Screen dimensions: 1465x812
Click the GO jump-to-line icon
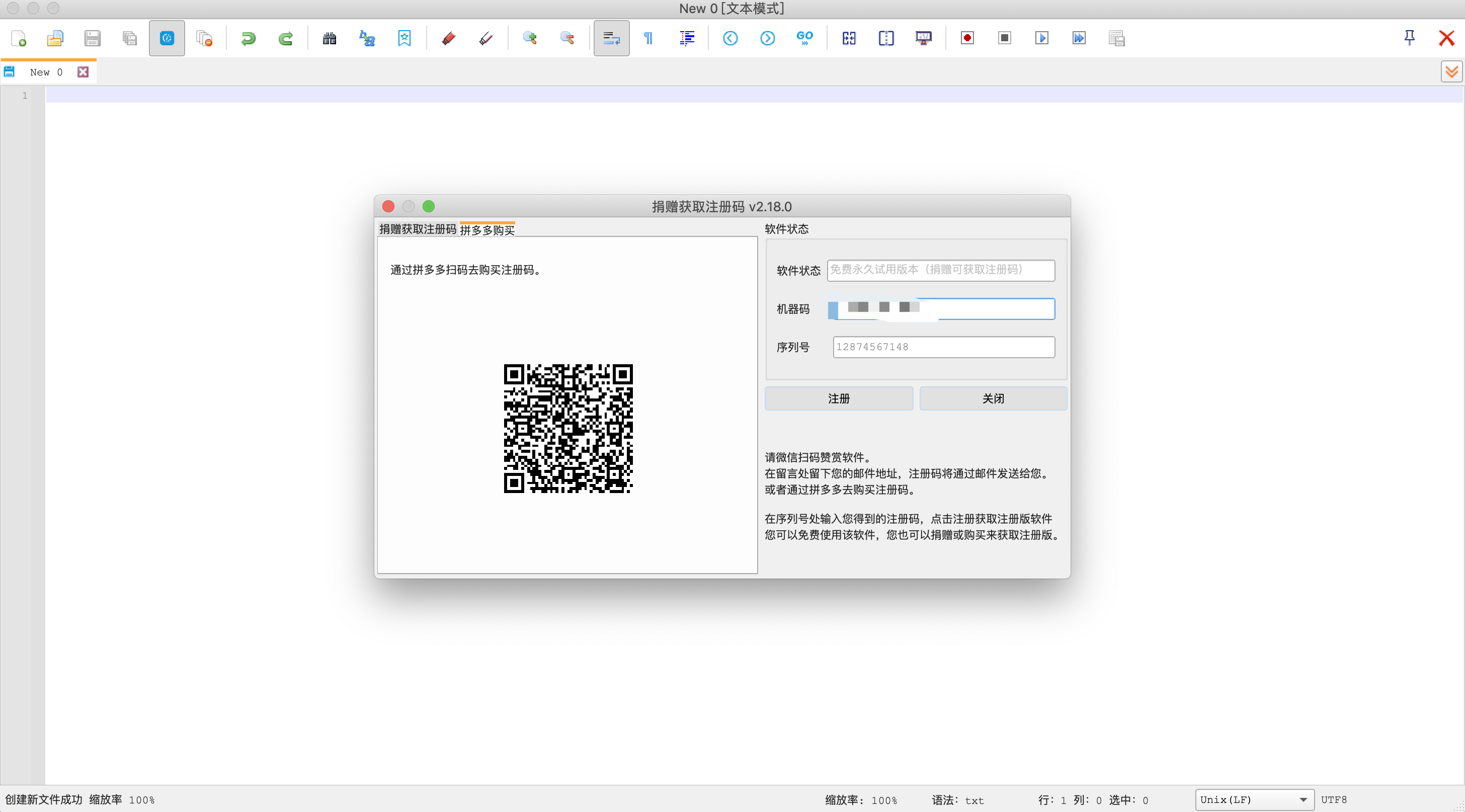click(805, 38)
